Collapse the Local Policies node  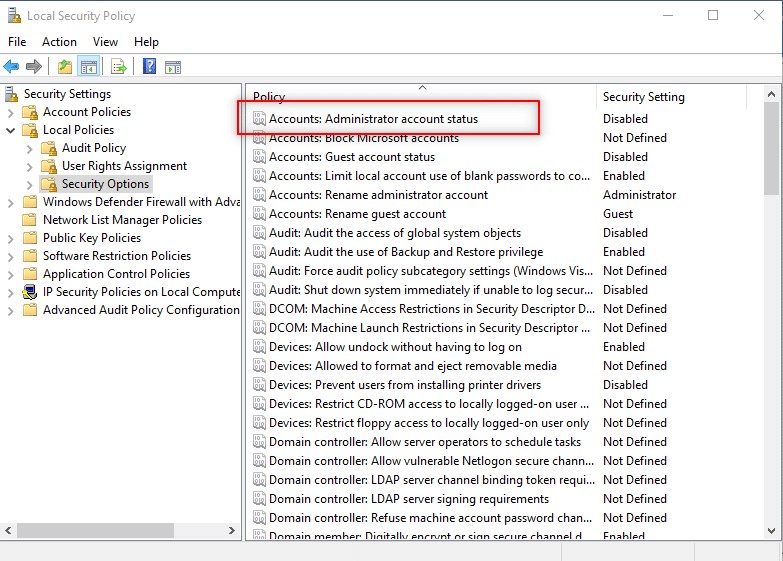click(10, 130)
